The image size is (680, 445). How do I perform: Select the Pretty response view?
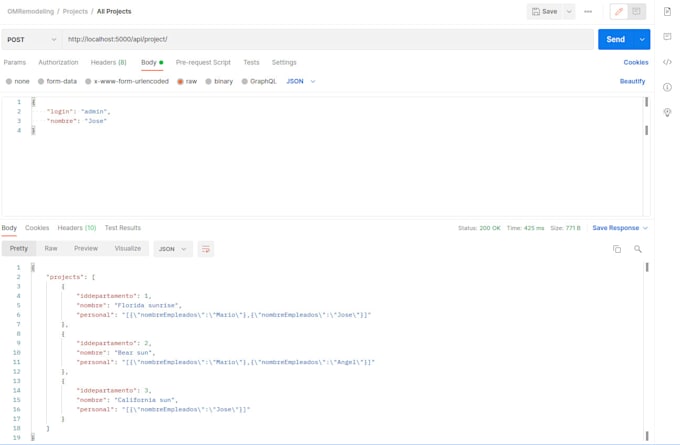tap(19, 249)
